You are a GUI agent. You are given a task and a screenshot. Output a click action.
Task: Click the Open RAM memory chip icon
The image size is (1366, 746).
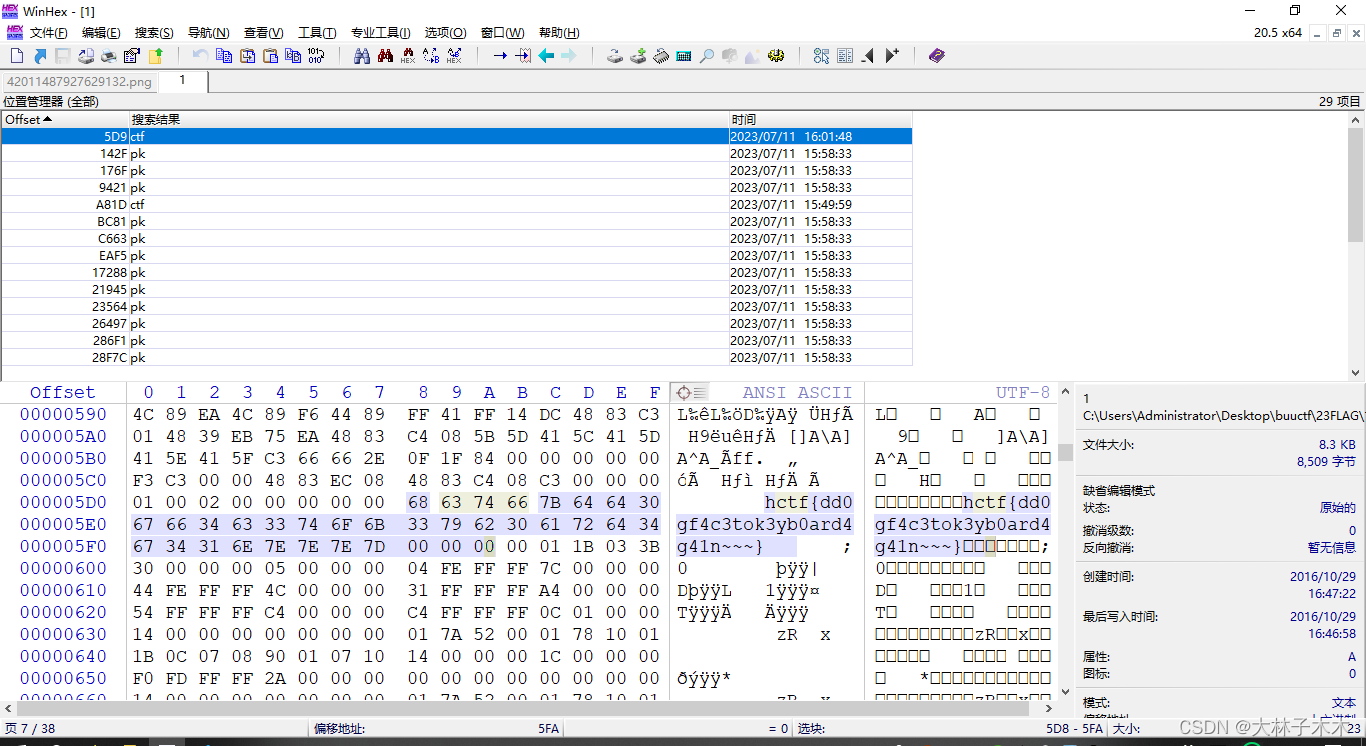click(661, 56)
